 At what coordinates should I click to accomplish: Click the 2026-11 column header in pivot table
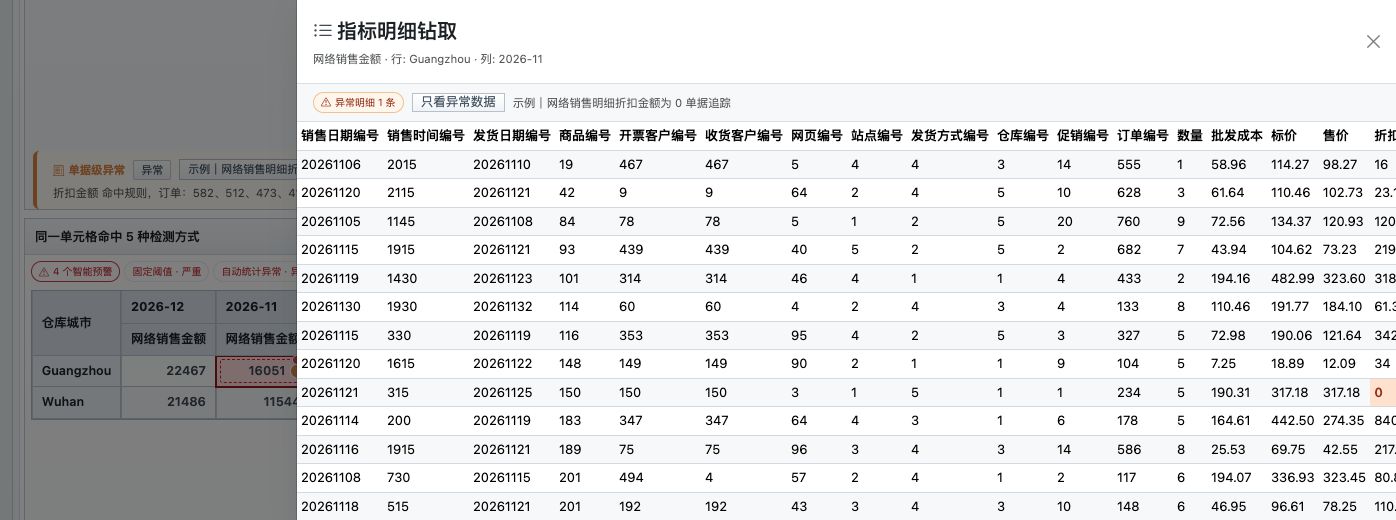(x=256, y=306)
